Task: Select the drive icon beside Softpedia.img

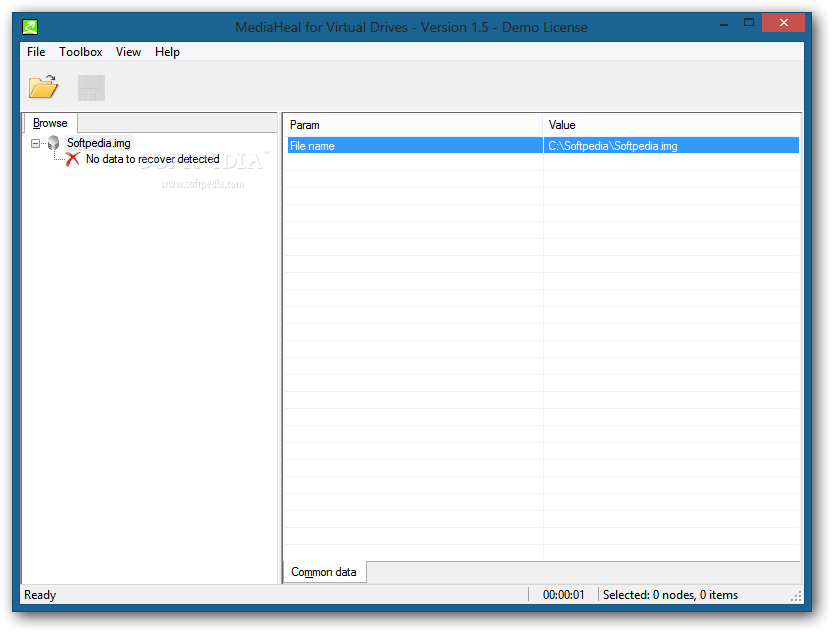Action: click(53, 143)
